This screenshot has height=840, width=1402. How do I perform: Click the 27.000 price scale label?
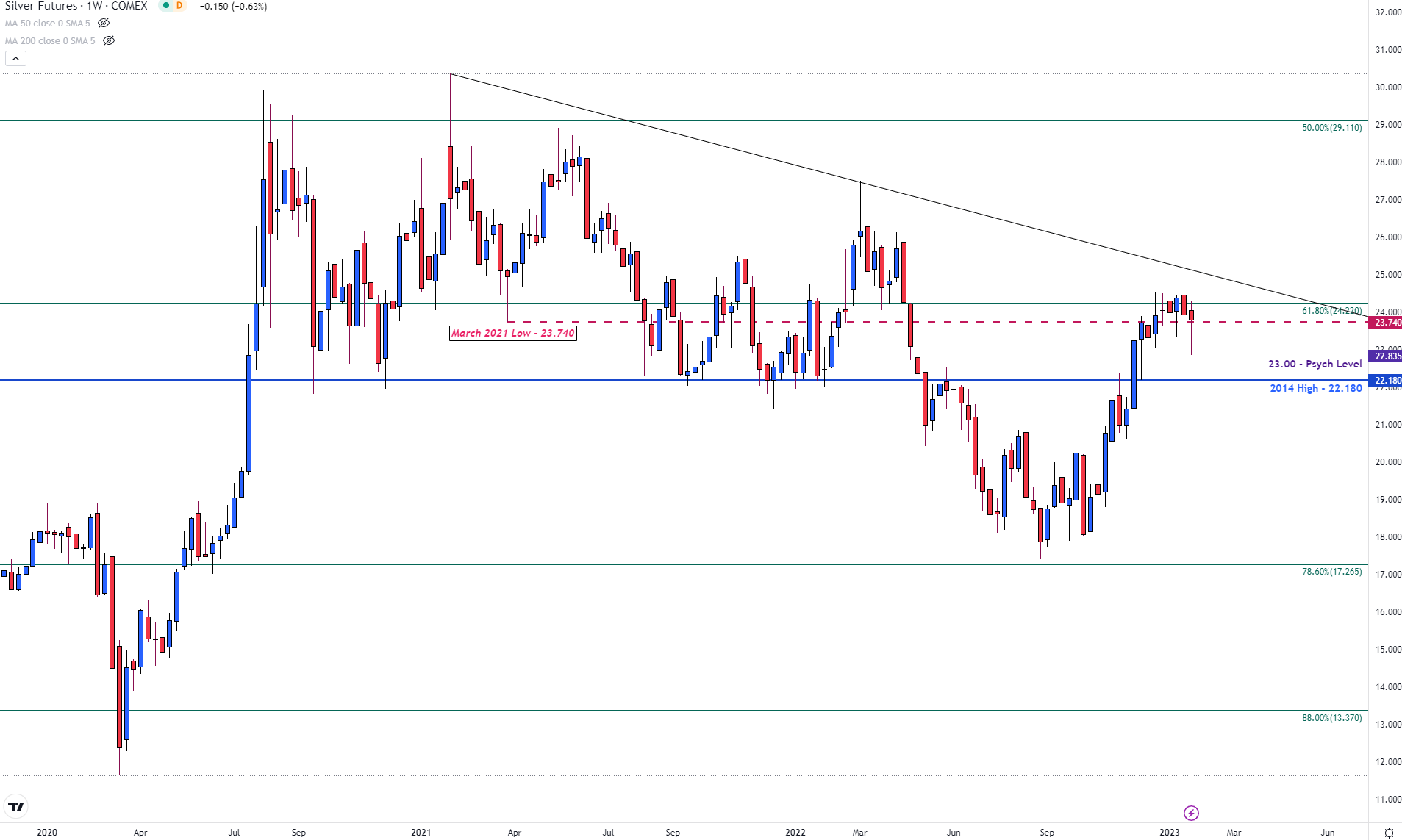point(1388,200)
